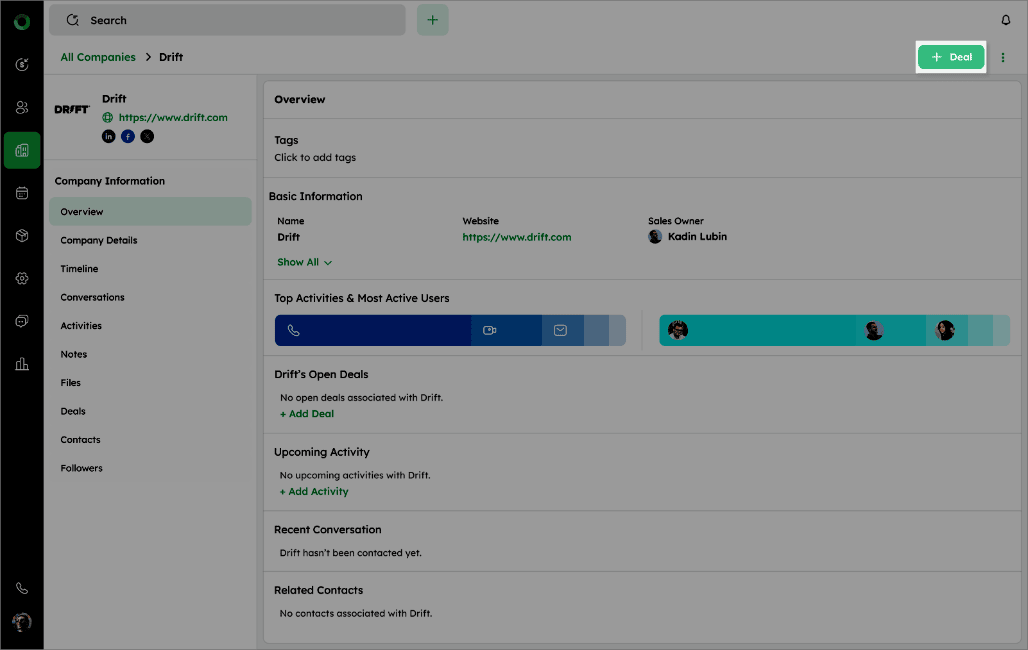Click to add tags

[315, 157]
